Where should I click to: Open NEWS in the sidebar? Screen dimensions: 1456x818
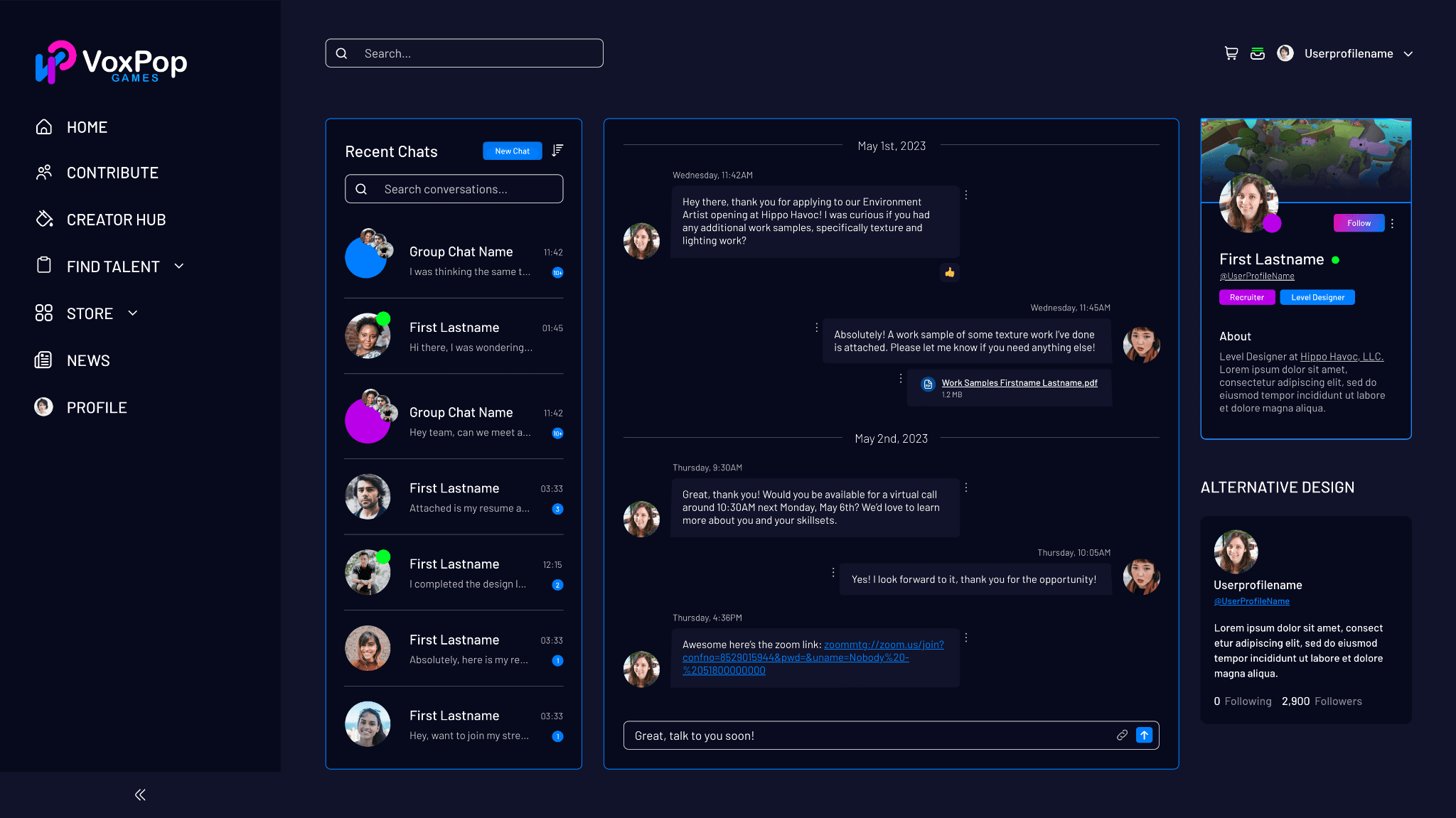pyautogui.click(x=88, y=360)
